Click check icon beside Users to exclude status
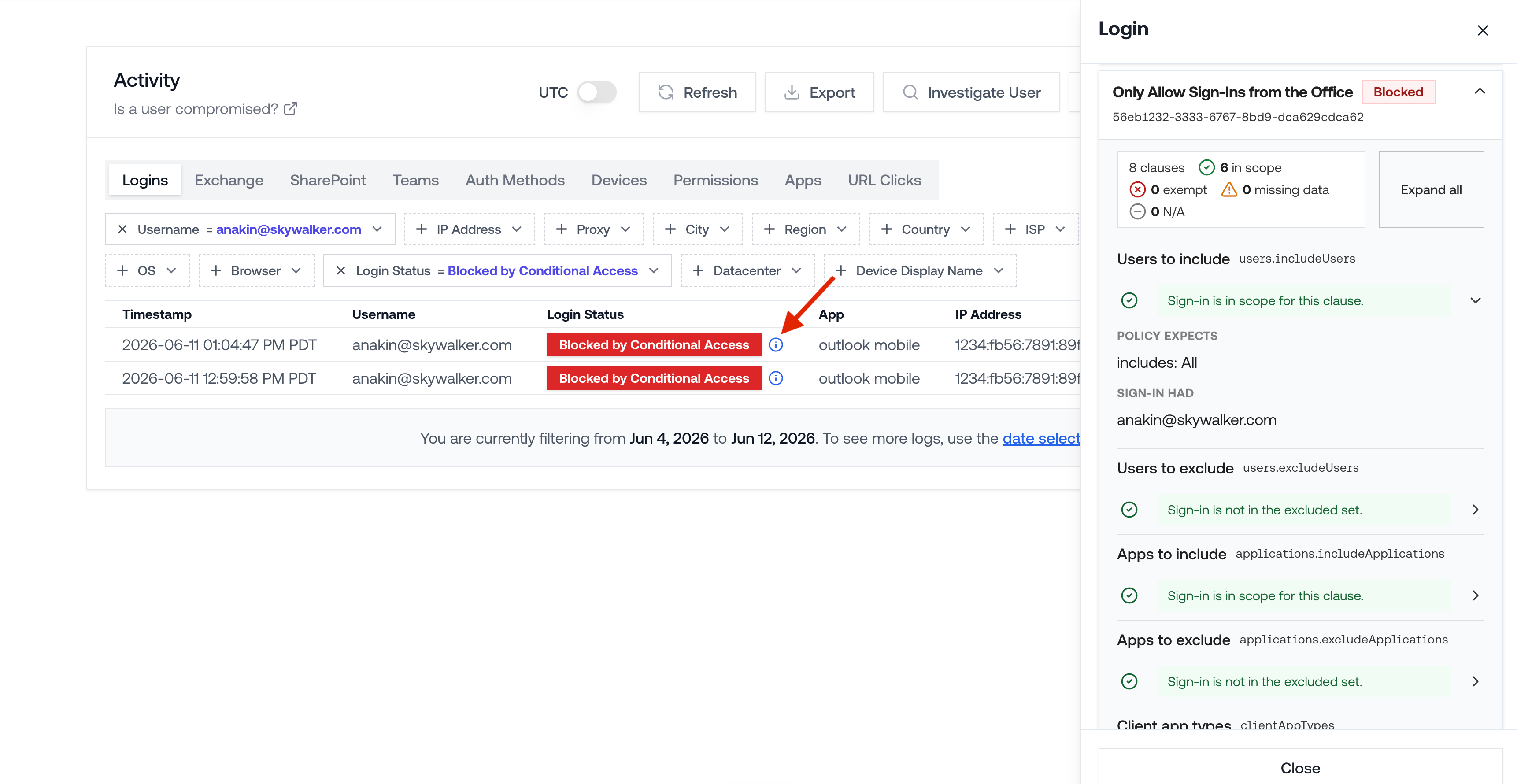 coord(1129,510)
